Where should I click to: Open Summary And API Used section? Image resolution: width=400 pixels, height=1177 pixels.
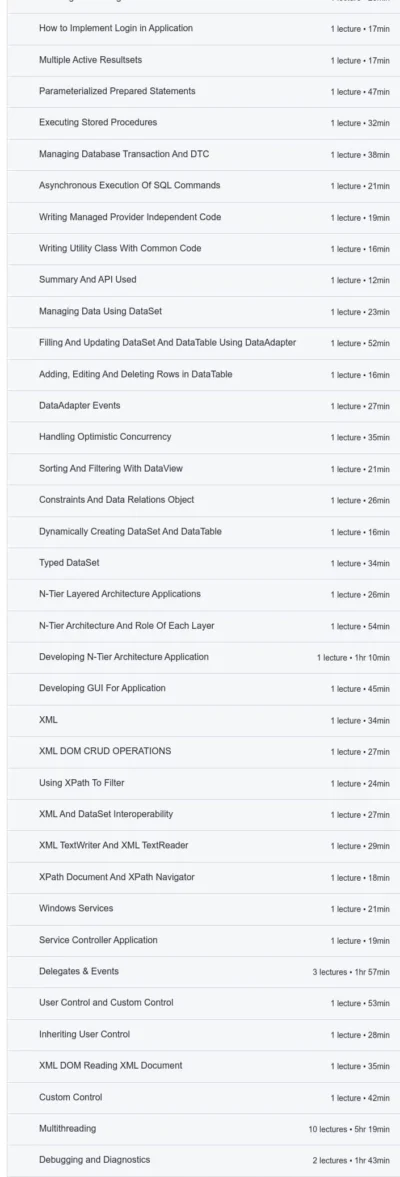pos(203,280)
